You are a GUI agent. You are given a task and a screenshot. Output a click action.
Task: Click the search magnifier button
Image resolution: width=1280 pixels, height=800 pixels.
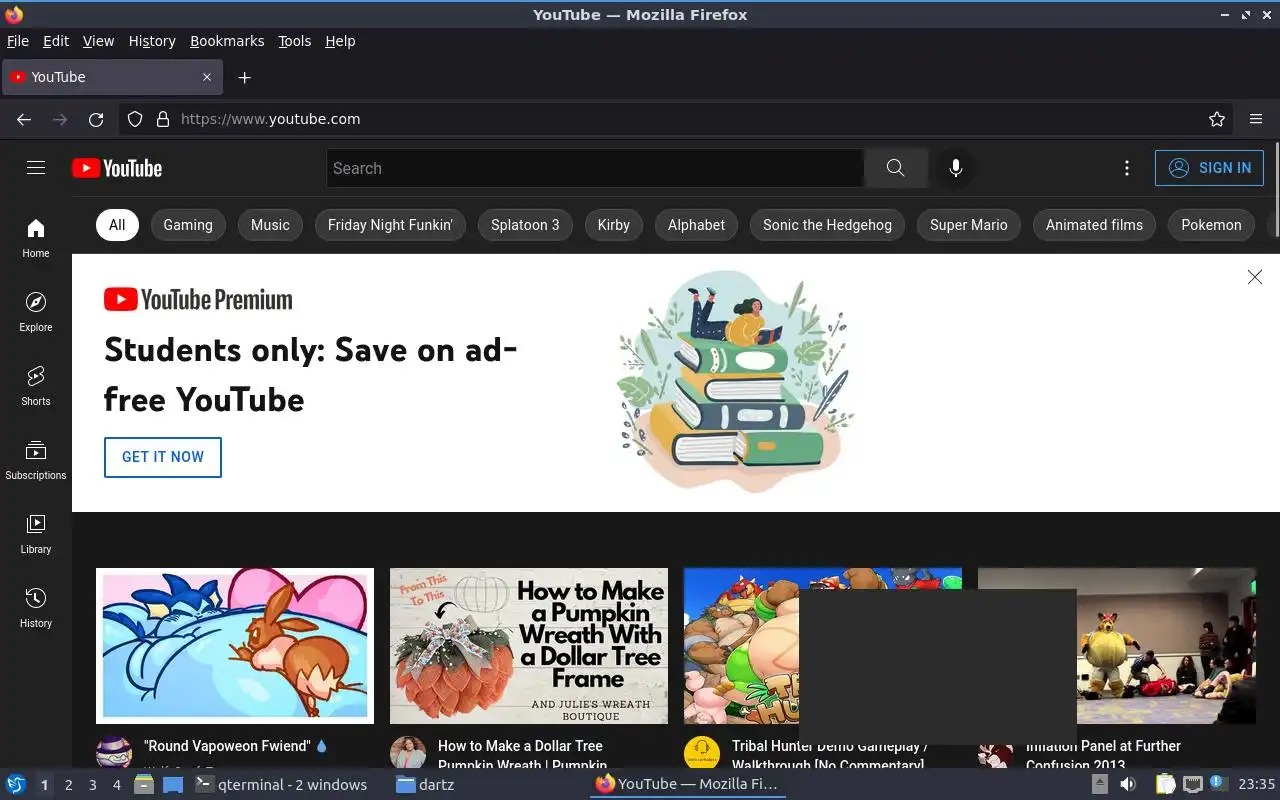(x=895, y=168)
